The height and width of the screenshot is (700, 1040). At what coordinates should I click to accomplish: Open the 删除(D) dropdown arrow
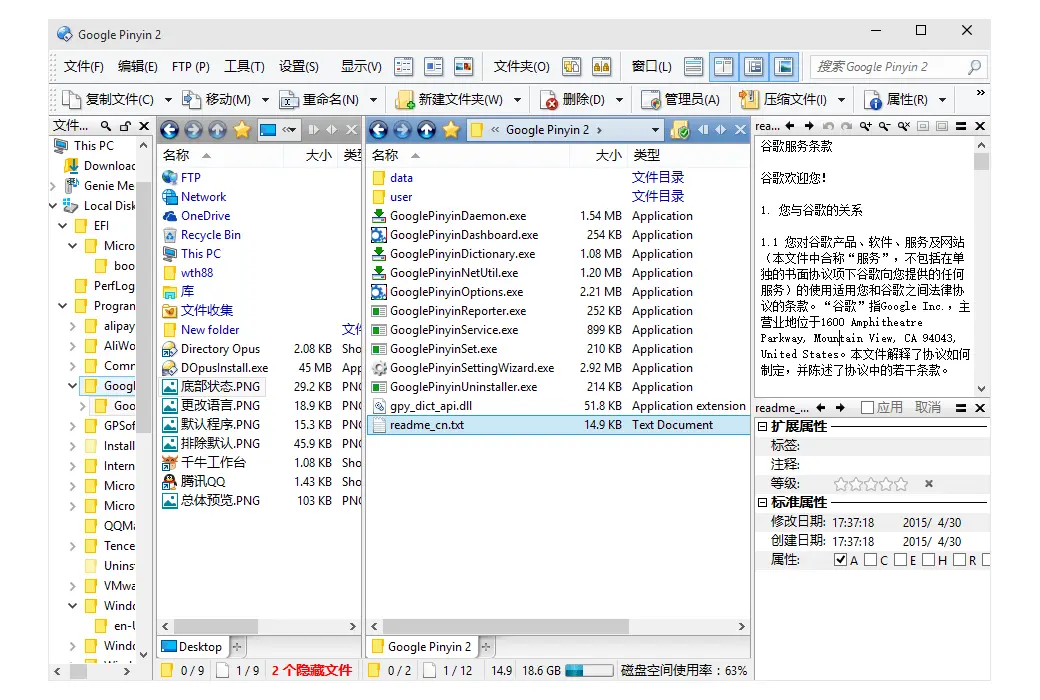pos(619,100)
